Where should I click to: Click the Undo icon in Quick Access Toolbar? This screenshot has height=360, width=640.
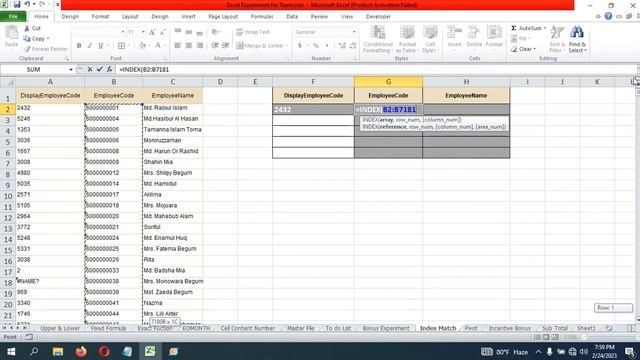(27, 4)
